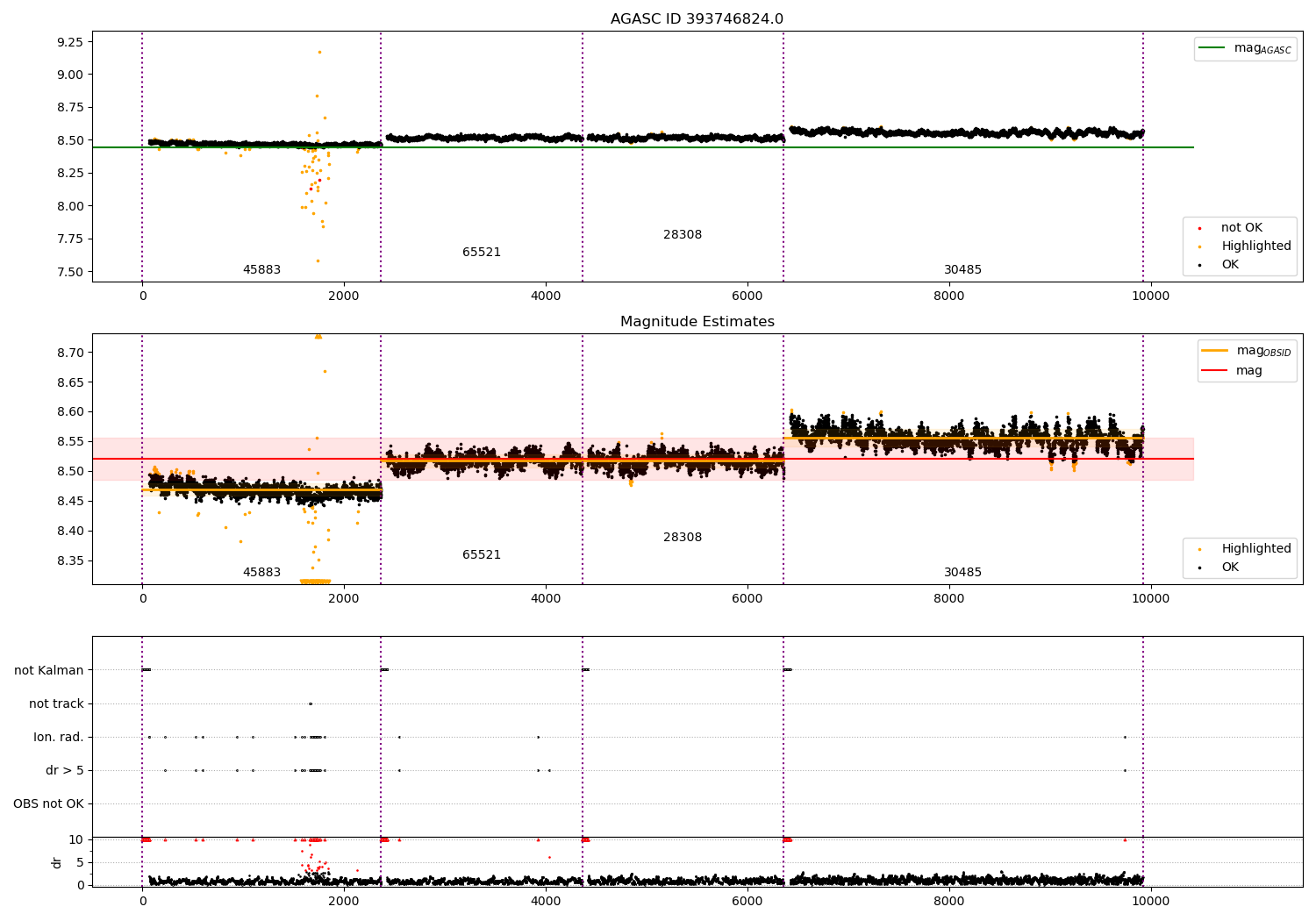Image resolution: width=1316 pixels, height=921 pixels.
Task: Click obsid label 65521 in the Magnitude Estimates plot
Action: click(x=482, y=555)
